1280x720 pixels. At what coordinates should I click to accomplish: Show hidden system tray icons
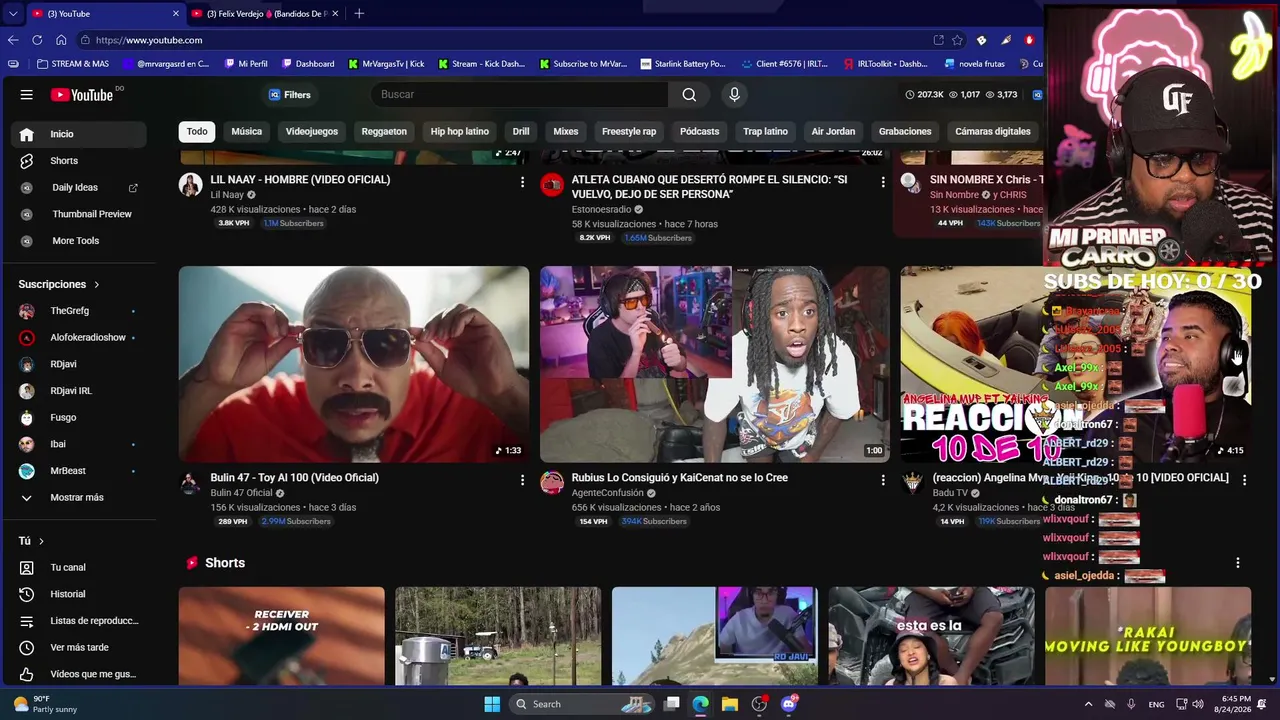(1089, 704)
